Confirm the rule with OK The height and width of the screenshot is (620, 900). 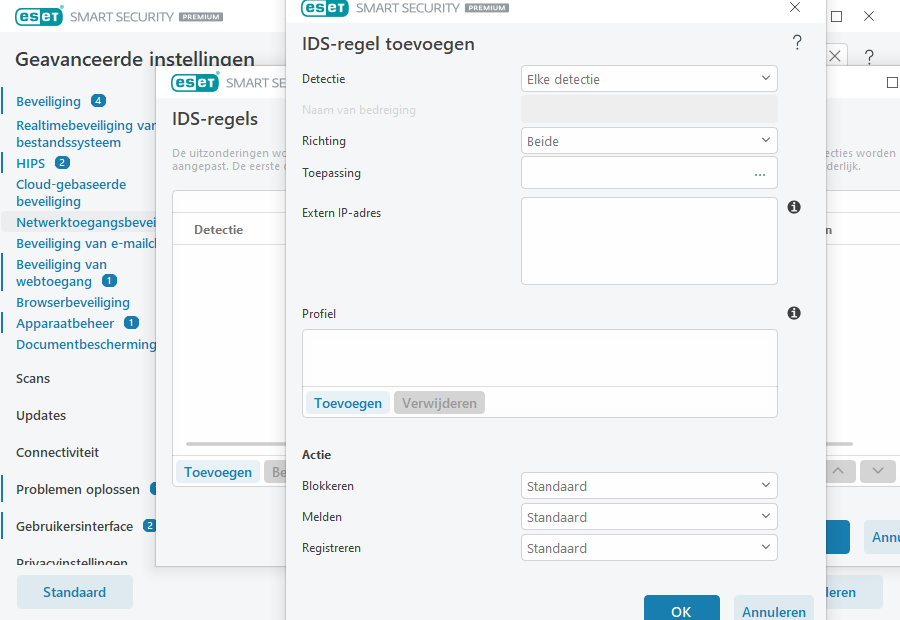[681, 611]
